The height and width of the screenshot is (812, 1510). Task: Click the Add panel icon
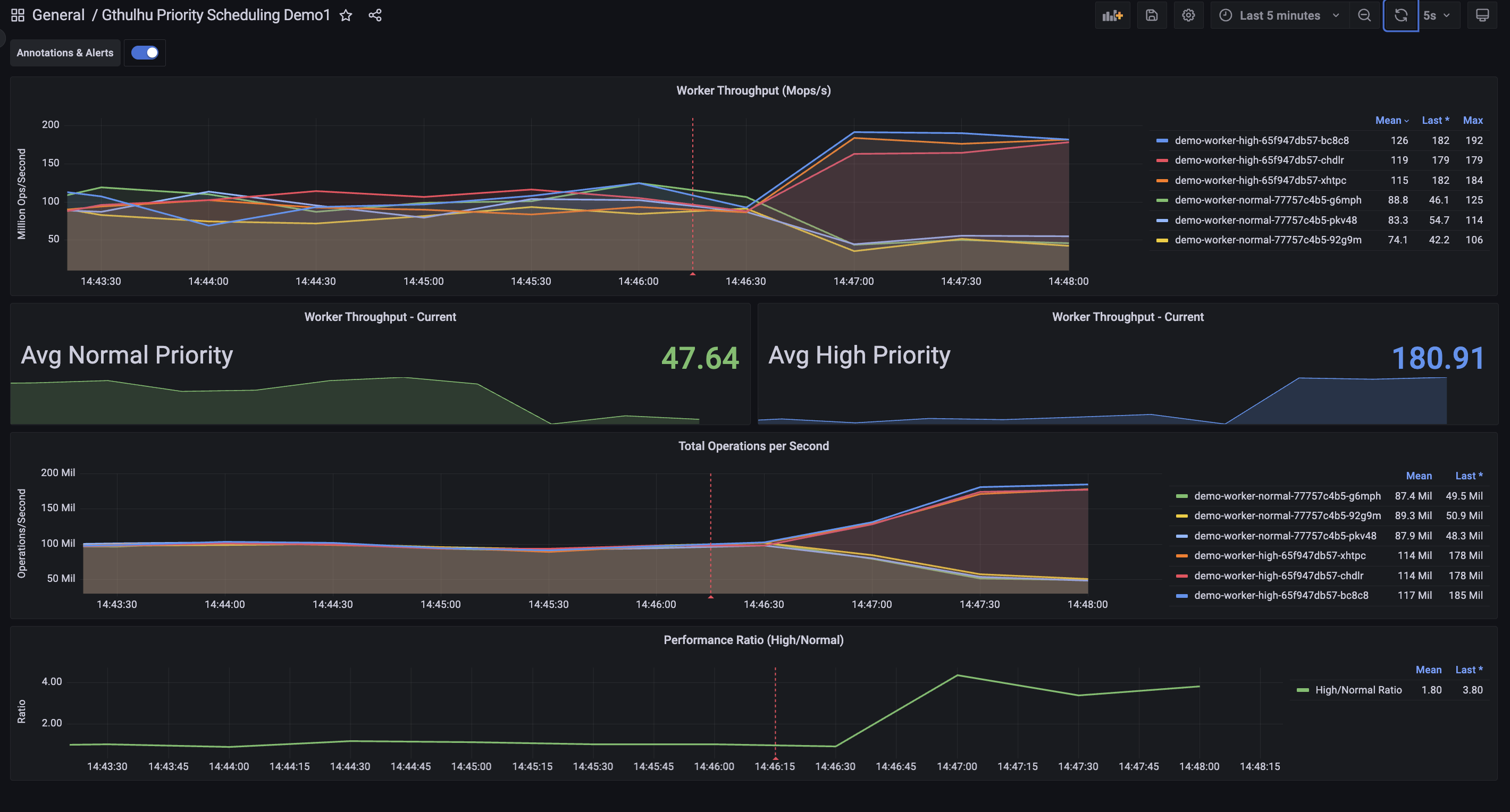click(x=1112, y=15)
